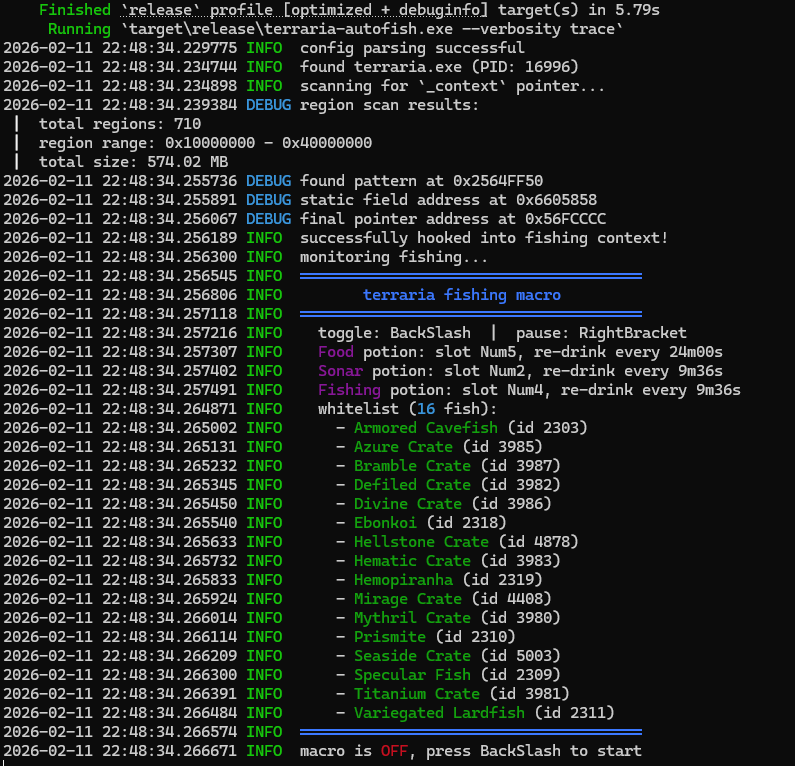Screen dimensions: 795x766
Task: Select 'slot Num4' in Fishing potion line
Action: coord(502,390)
